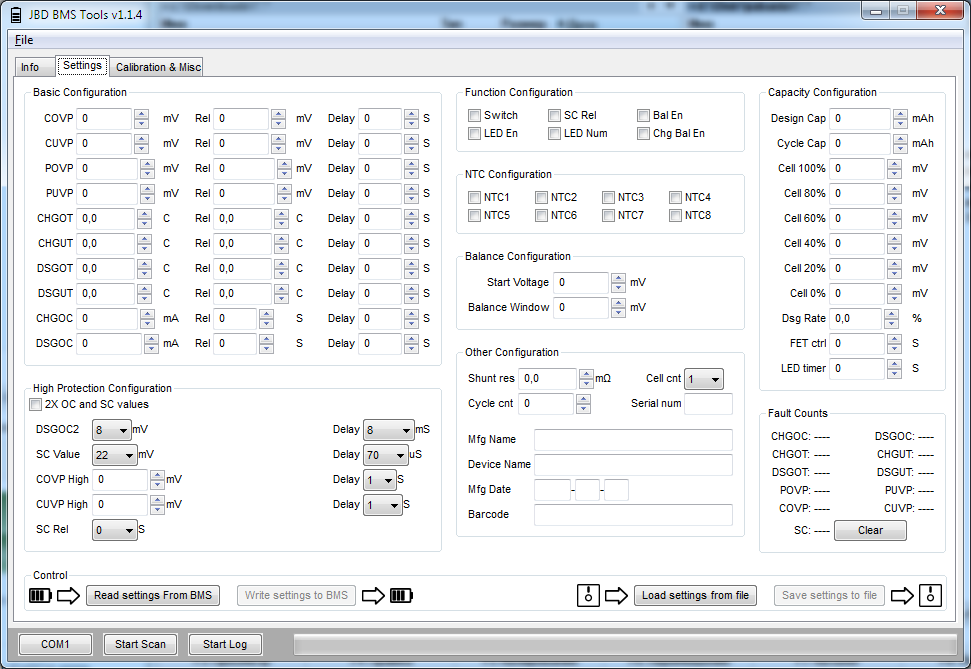Check the NTC4 sensor checkbox
Screen dimensions: 971x669
click(675, 197)
